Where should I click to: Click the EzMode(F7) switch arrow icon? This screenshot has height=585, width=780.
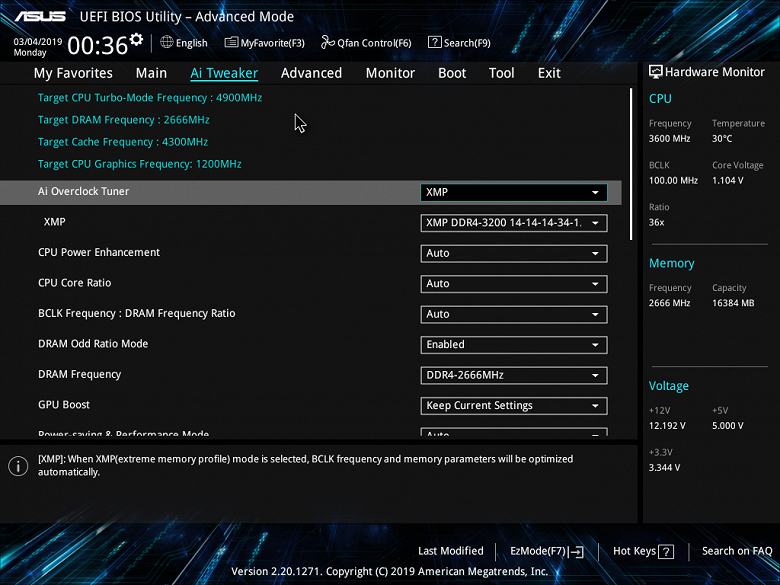pyautogui.click(x=576, y=551)
